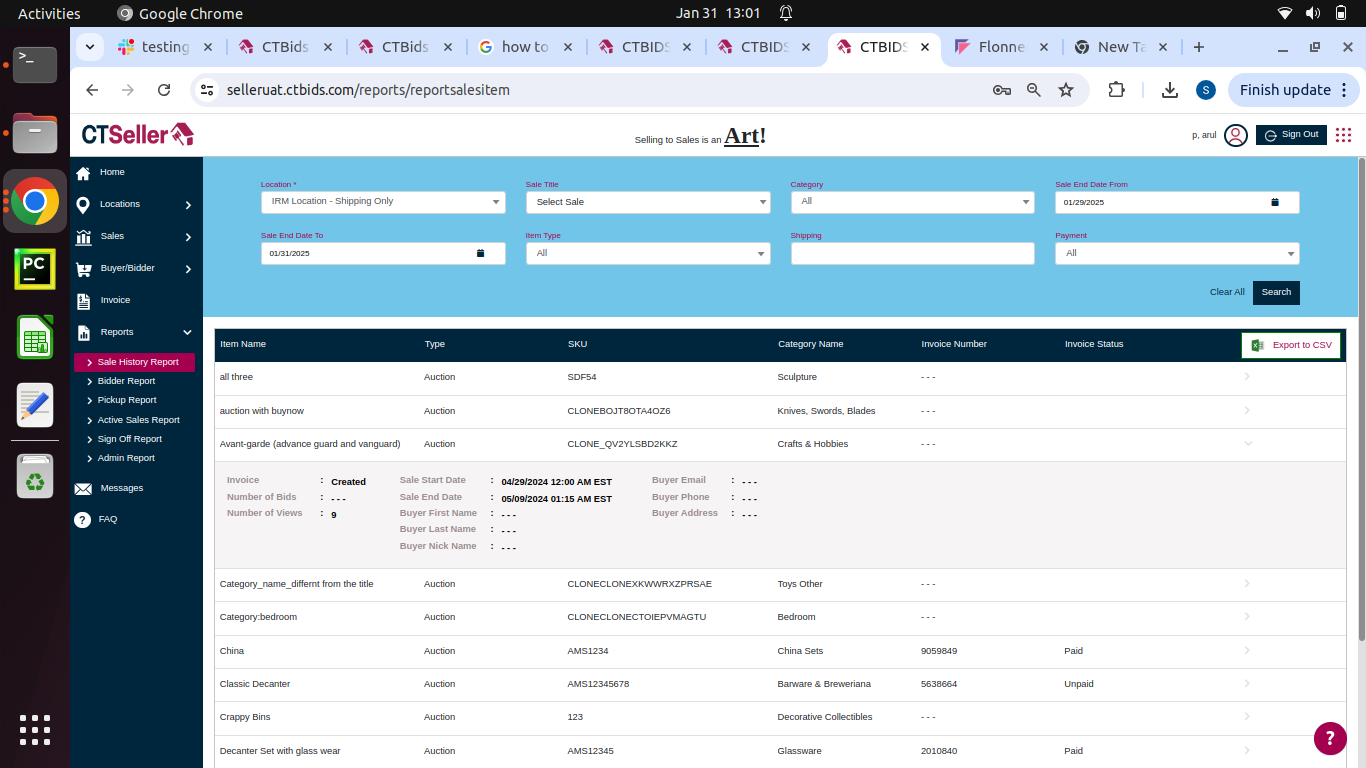
Task: Open the FAQ question mark icon
Action: [83, 520]
